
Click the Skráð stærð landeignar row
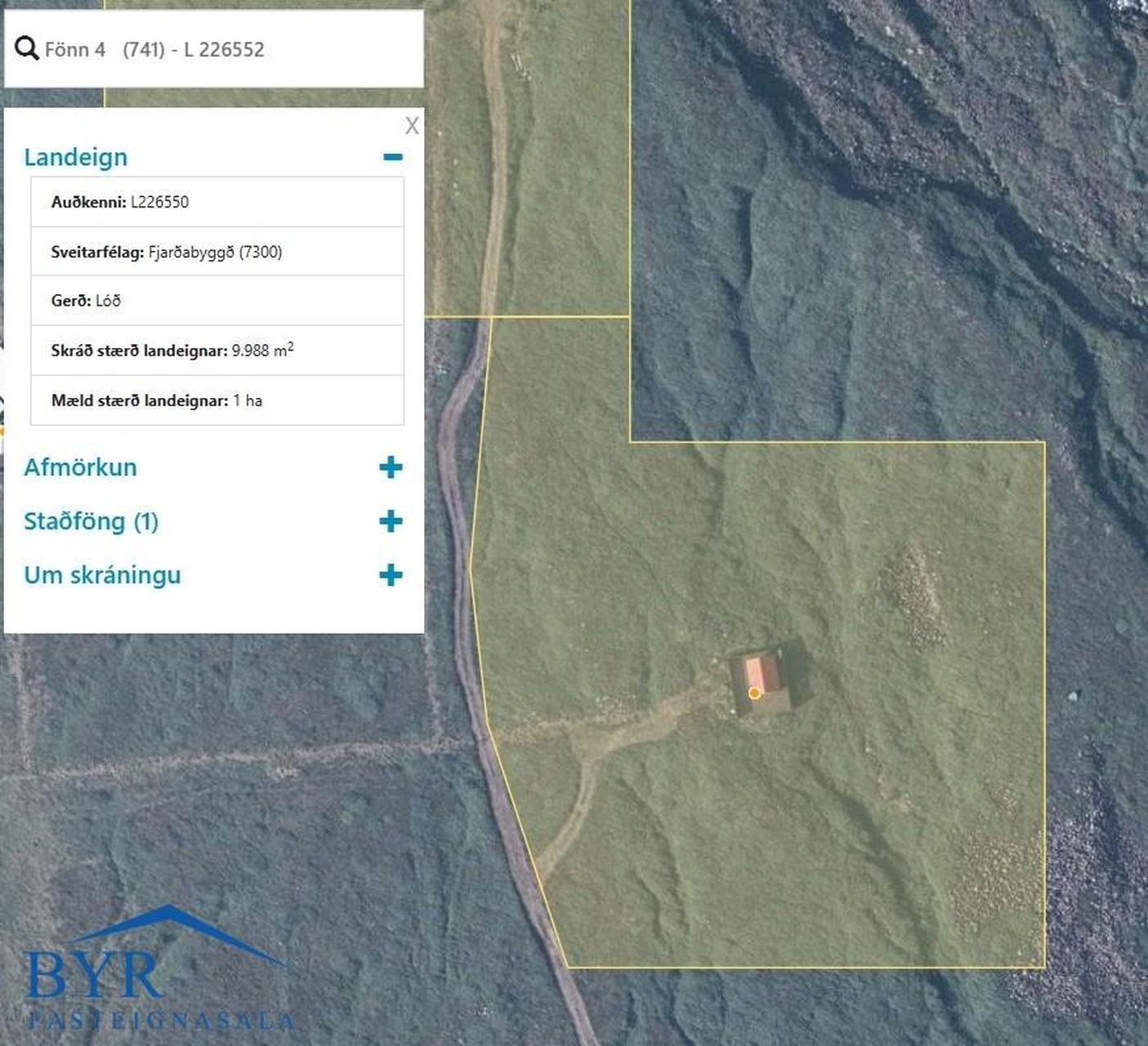coord(217,351)
